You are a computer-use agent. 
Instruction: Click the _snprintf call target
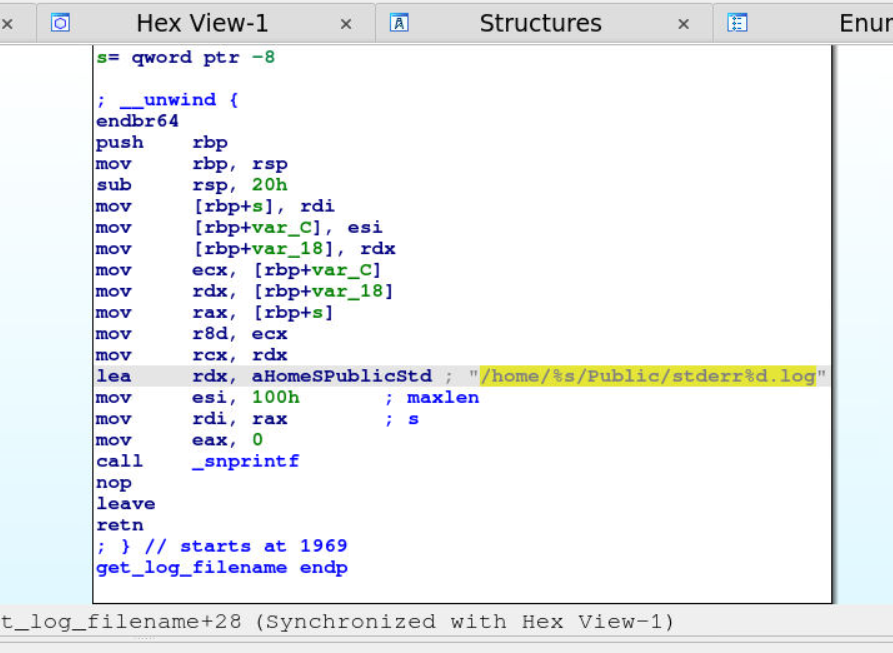click(245, 461)
